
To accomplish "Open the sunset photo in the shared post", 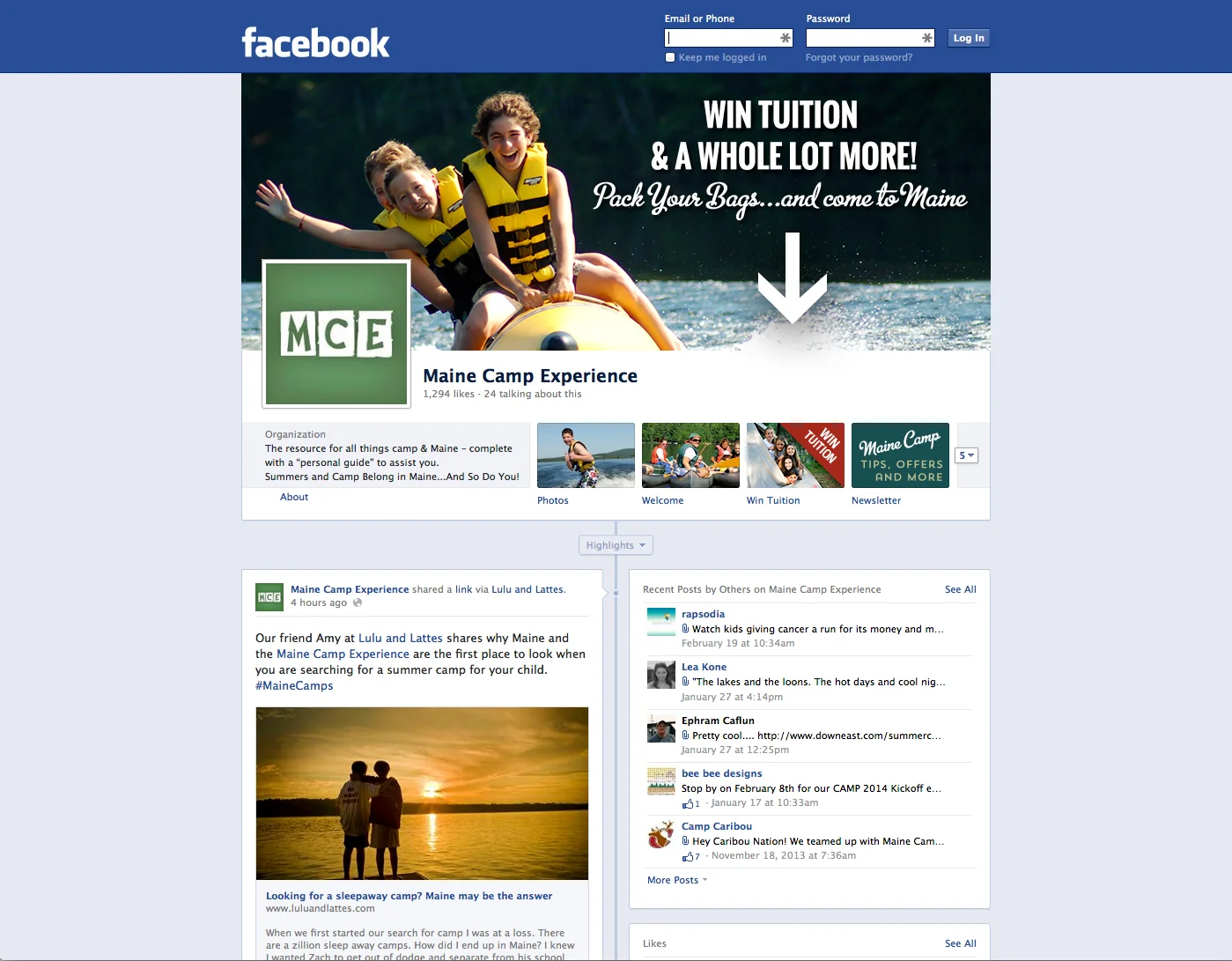I will [422, 793].
